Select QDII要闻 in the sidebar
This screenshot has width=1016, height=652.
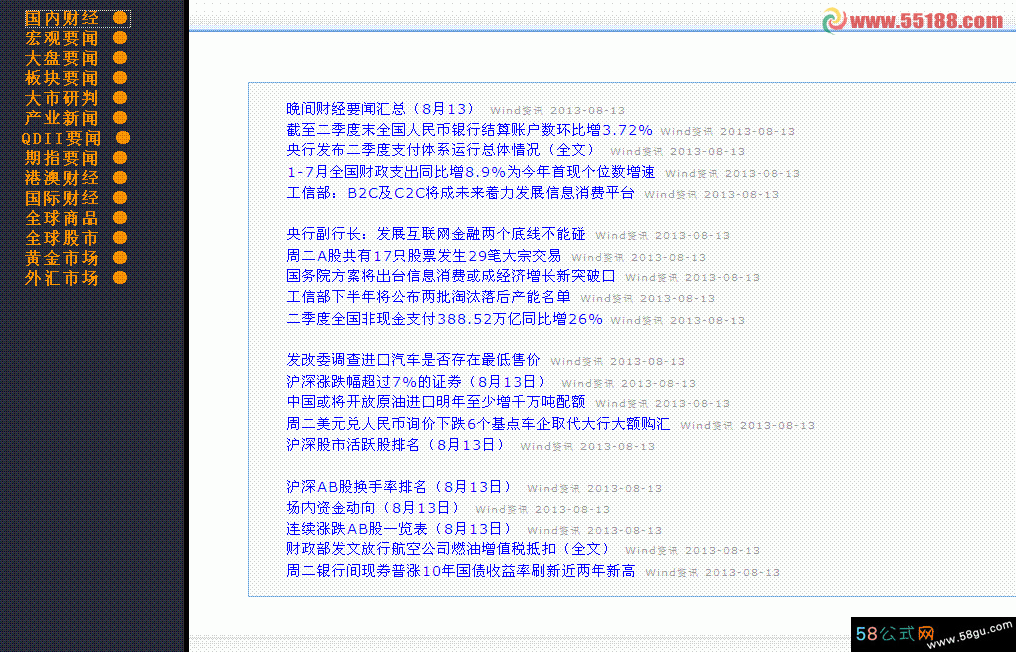point(62,138)
